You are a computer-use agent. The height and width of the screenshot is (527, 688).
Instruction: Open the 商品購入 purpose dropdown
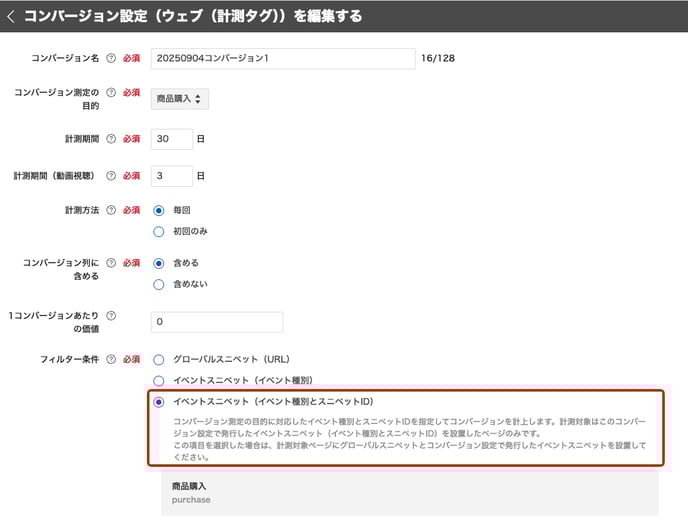click(x=180, y=98)
